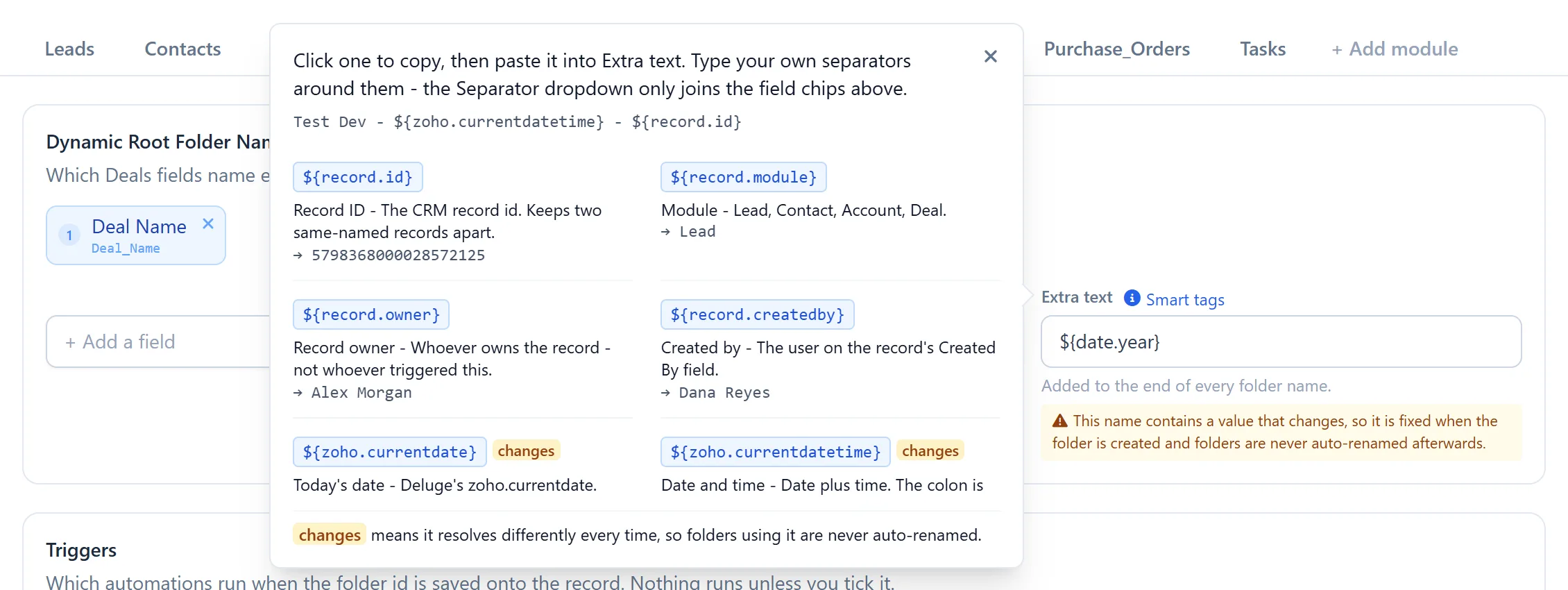Image resolution: width=1568 pixels, height=590 pixels.
Task: Open the Smart tags link
Action: click(1185, 300)
